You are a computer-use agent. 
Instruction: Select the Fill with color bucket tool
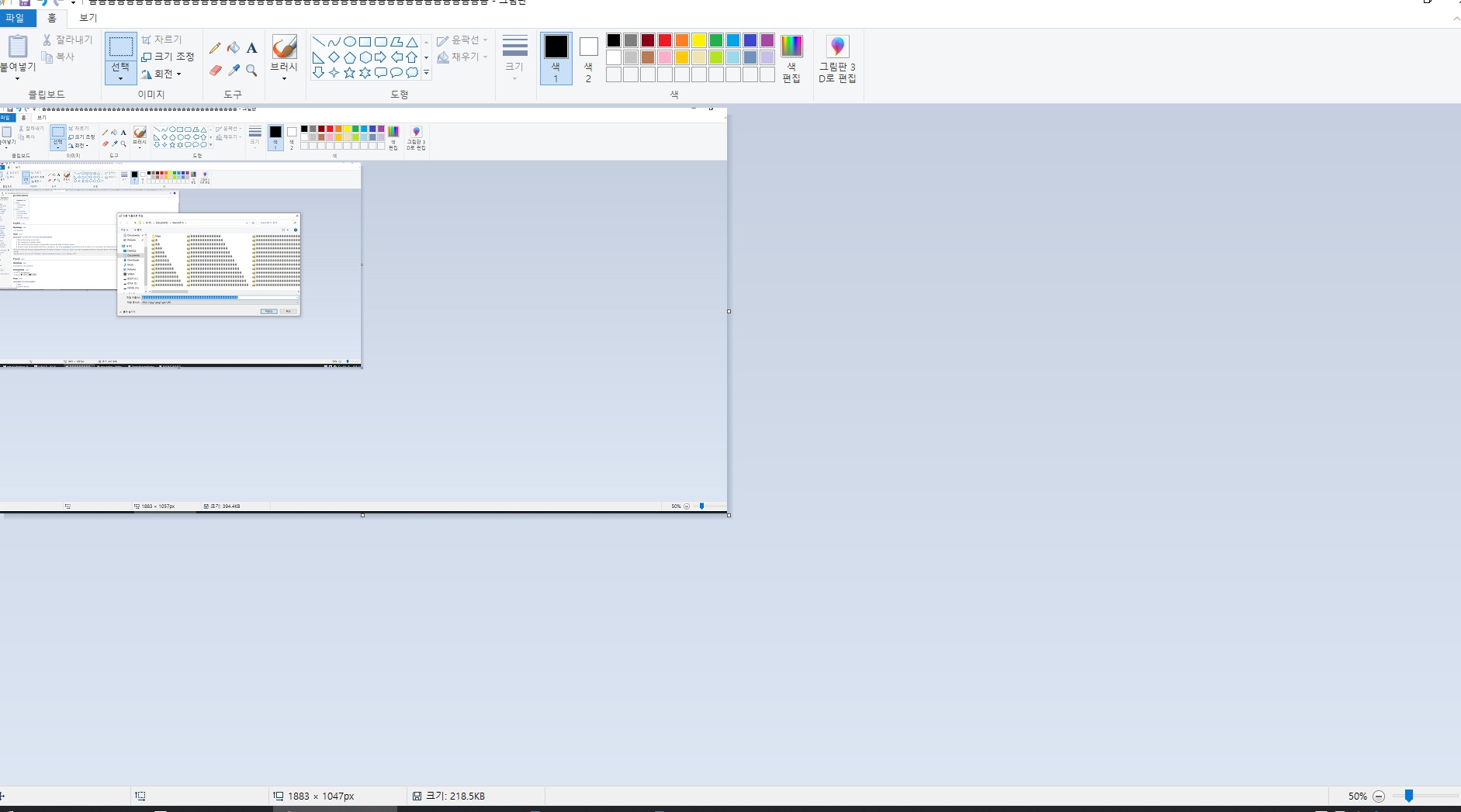pos(234,48)
